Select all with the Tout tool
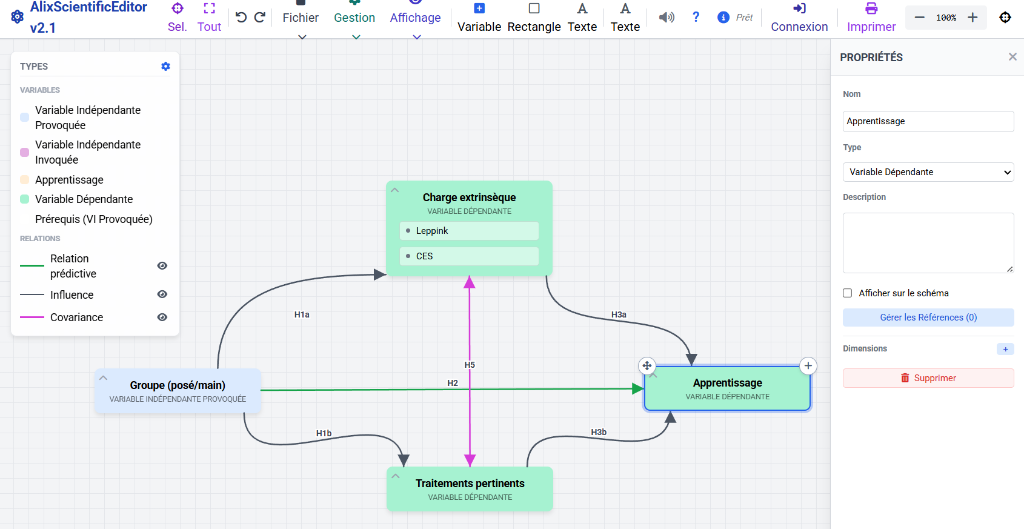The width and height of the screenshot is (1024, 529). point(209,18)
